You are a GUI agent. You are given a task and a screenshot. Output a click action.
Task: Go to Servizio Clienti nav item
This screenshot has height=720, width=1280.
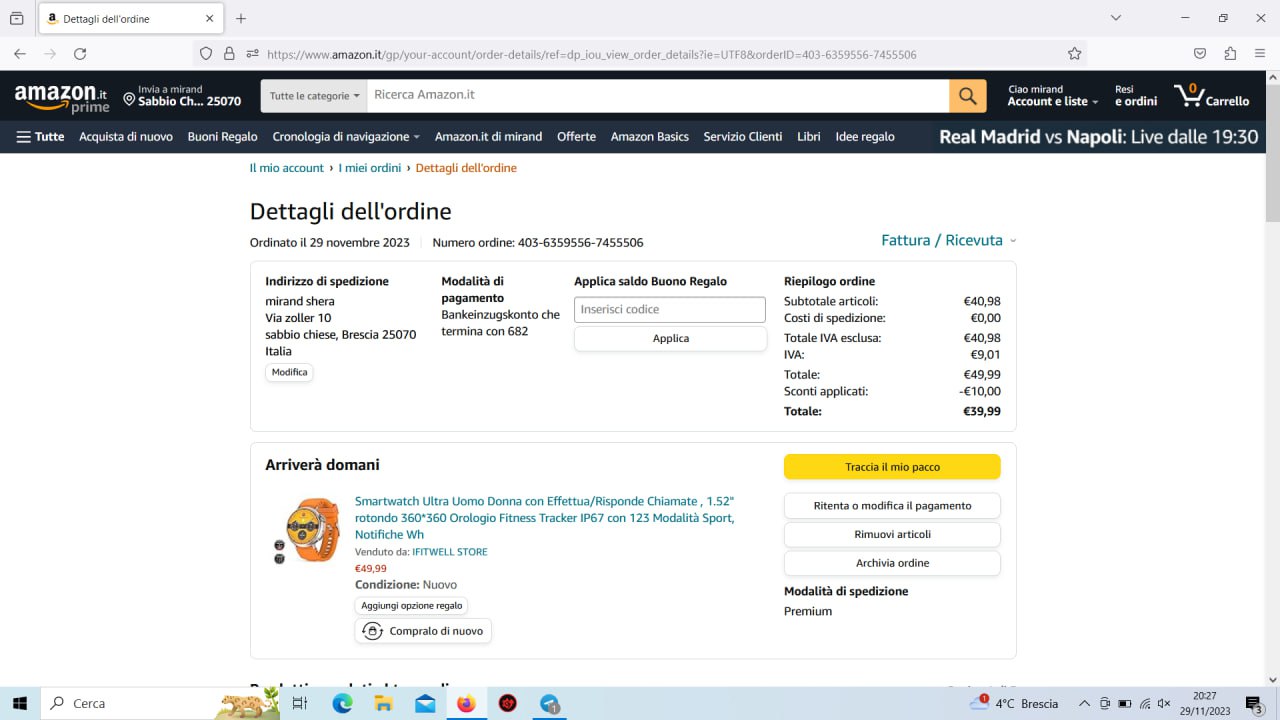coord(742,137)
